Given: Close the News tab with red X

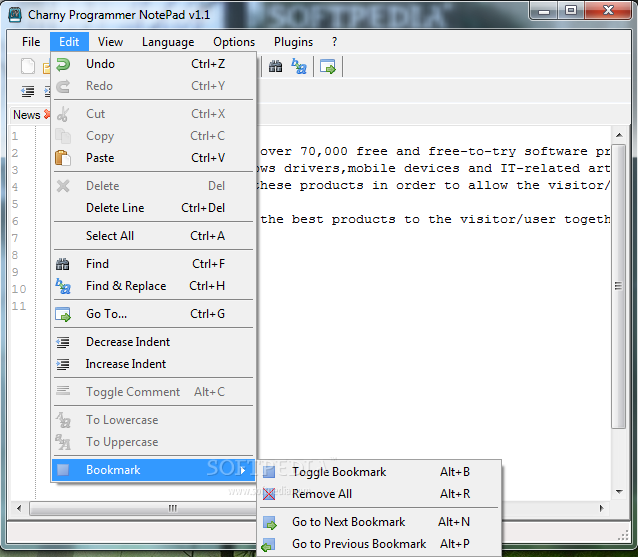Looking at the screenshot, I should coord(47,115).
